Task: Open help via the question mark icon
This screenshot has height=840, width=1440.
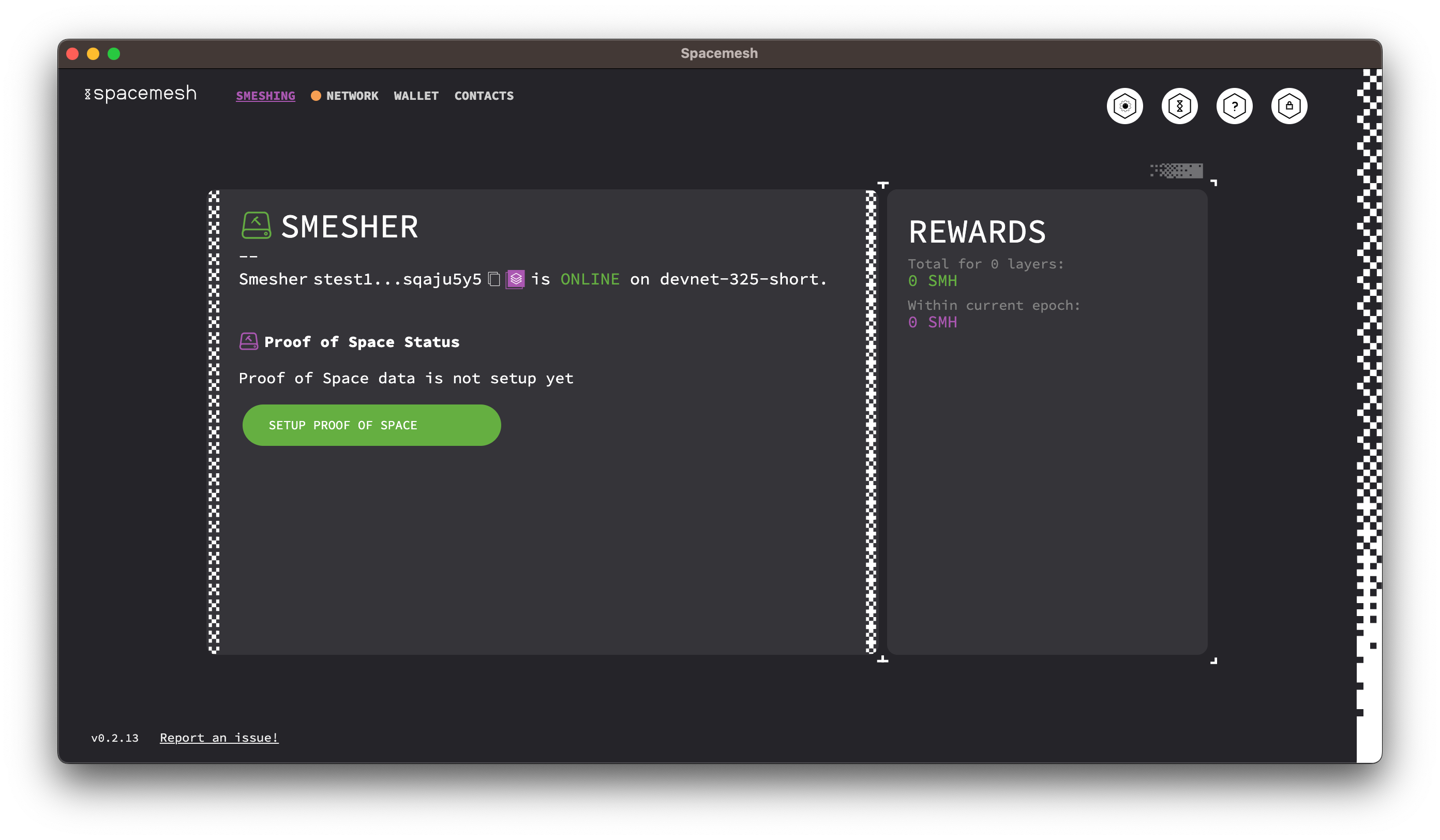Action: coord(1234,106)
